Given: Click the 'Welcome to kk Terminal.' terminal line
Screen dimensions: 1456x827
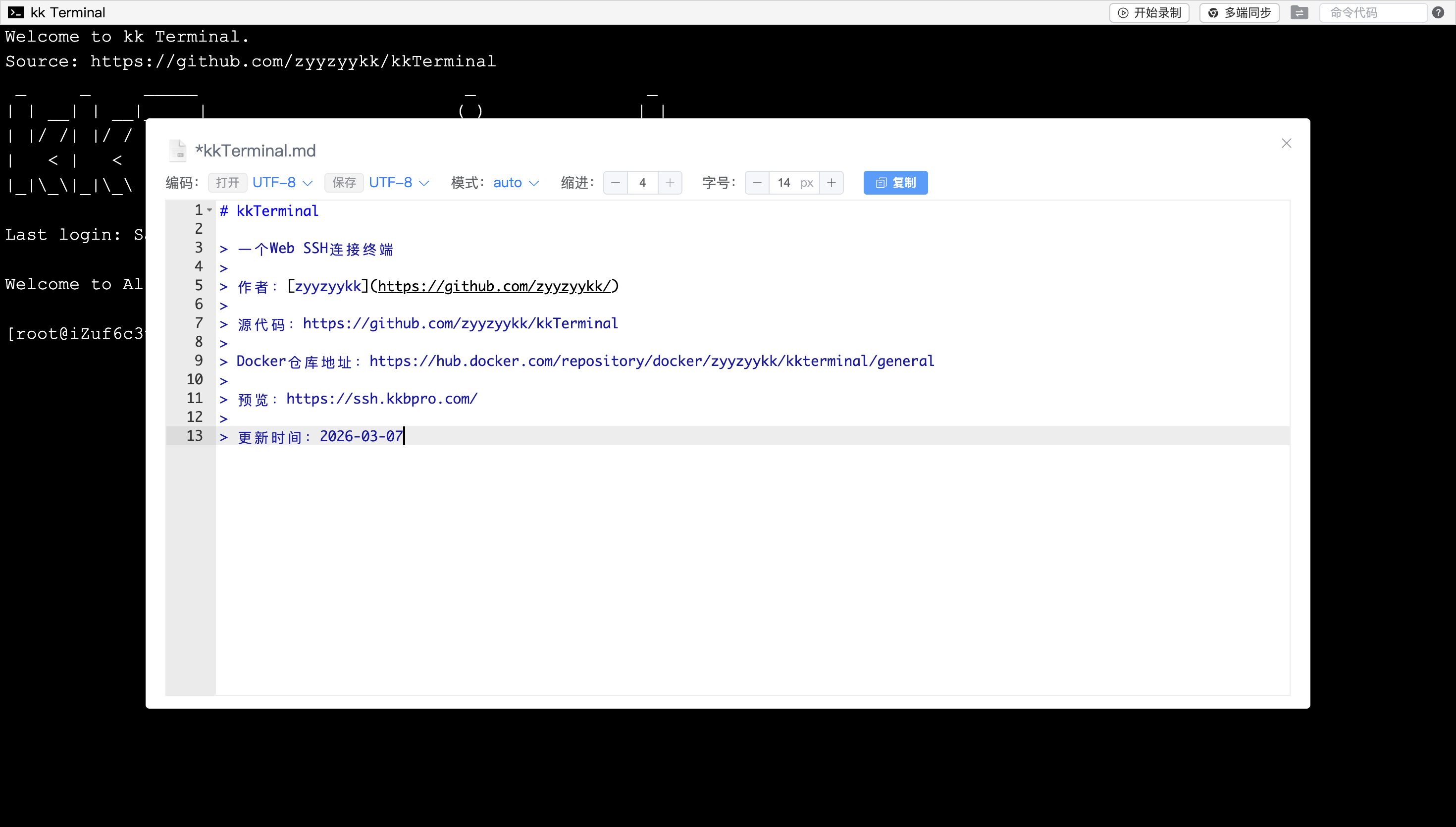Looking at the screenshot, I should (x=127, y=37).
